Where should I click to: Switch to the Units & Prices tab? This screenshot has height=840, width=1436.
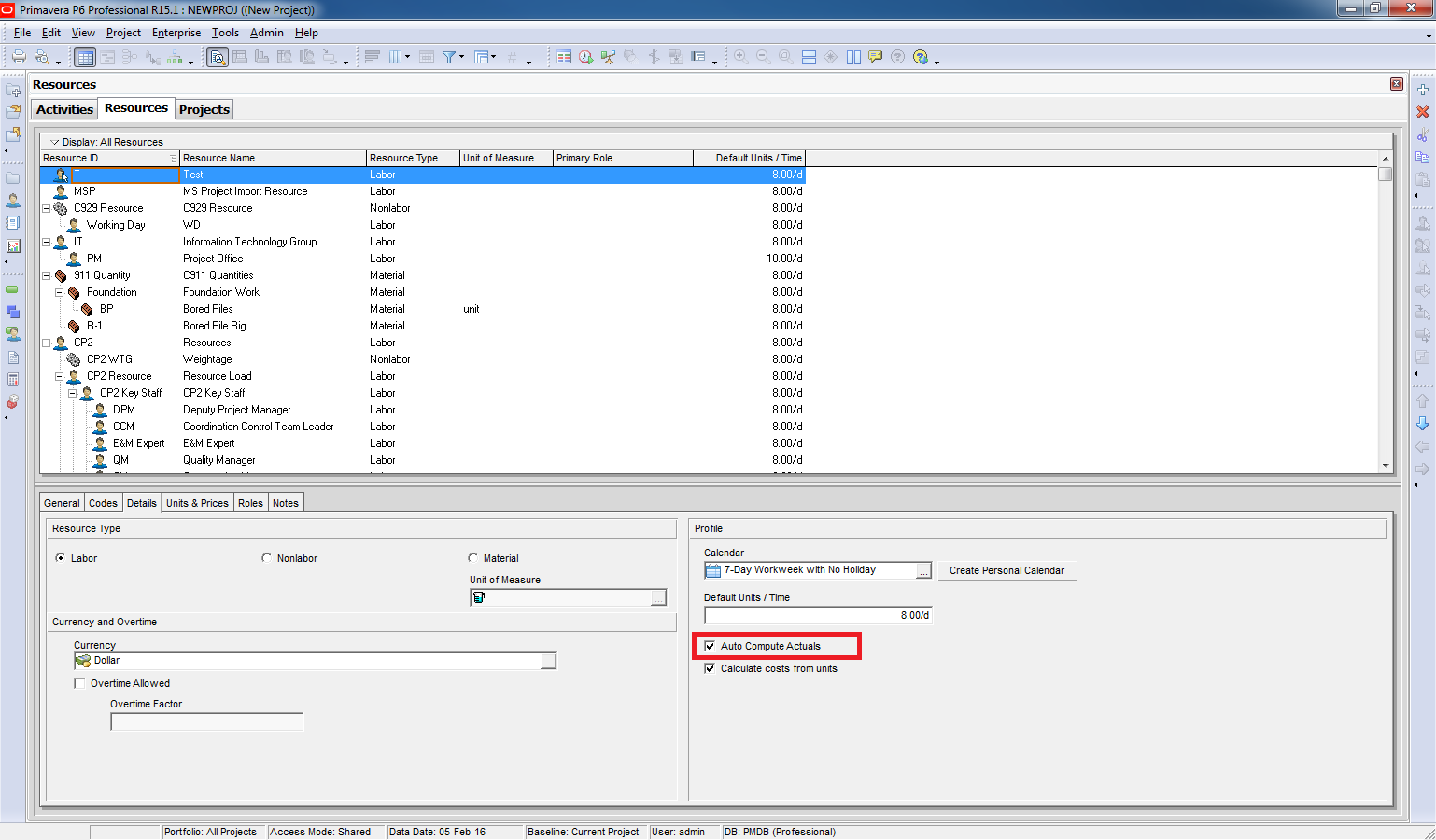pos(197,503)
